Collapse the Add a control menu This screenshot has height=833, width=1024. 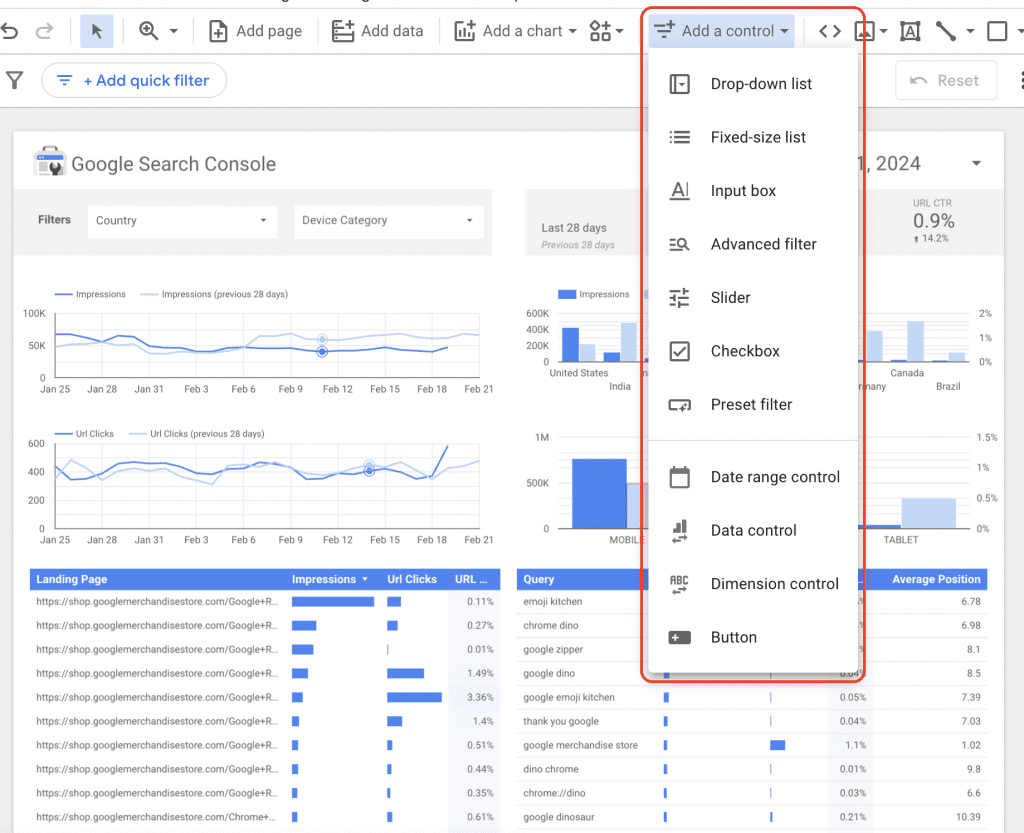(x=721, y=31)
